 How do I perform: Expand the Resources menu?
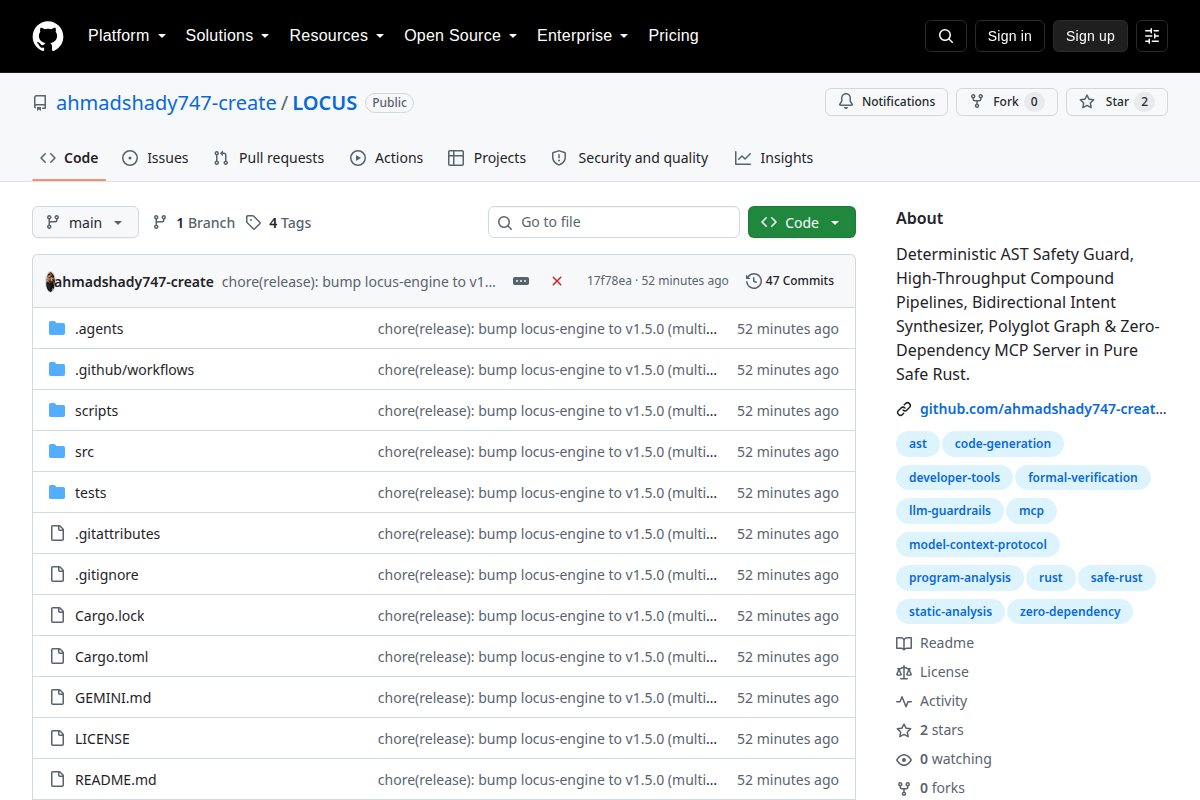[x=337, y=36]
